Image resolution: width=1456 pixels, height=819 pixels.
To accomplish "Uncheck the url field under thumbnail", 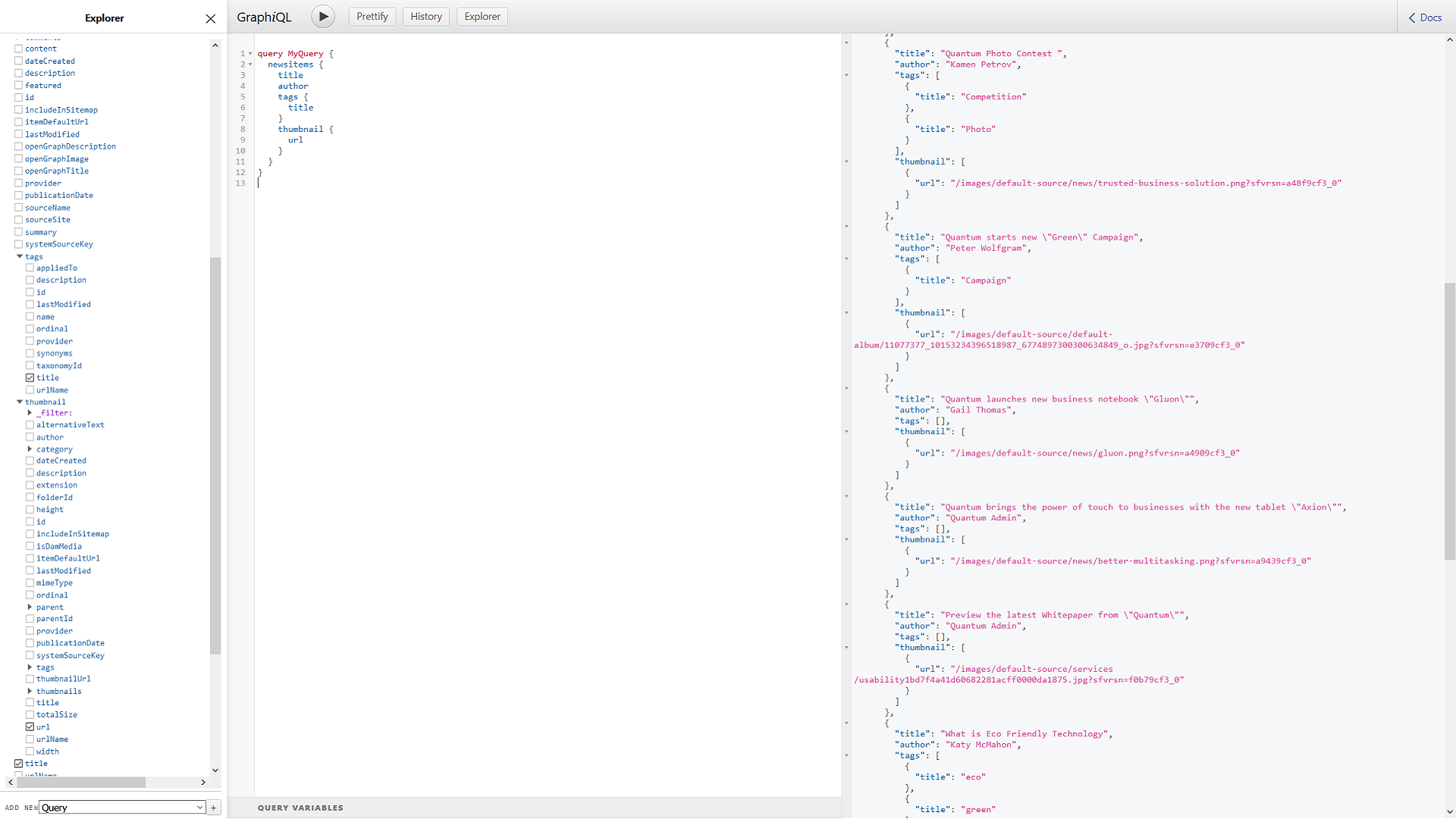I will pyautogui.click(x=30, y=727).
